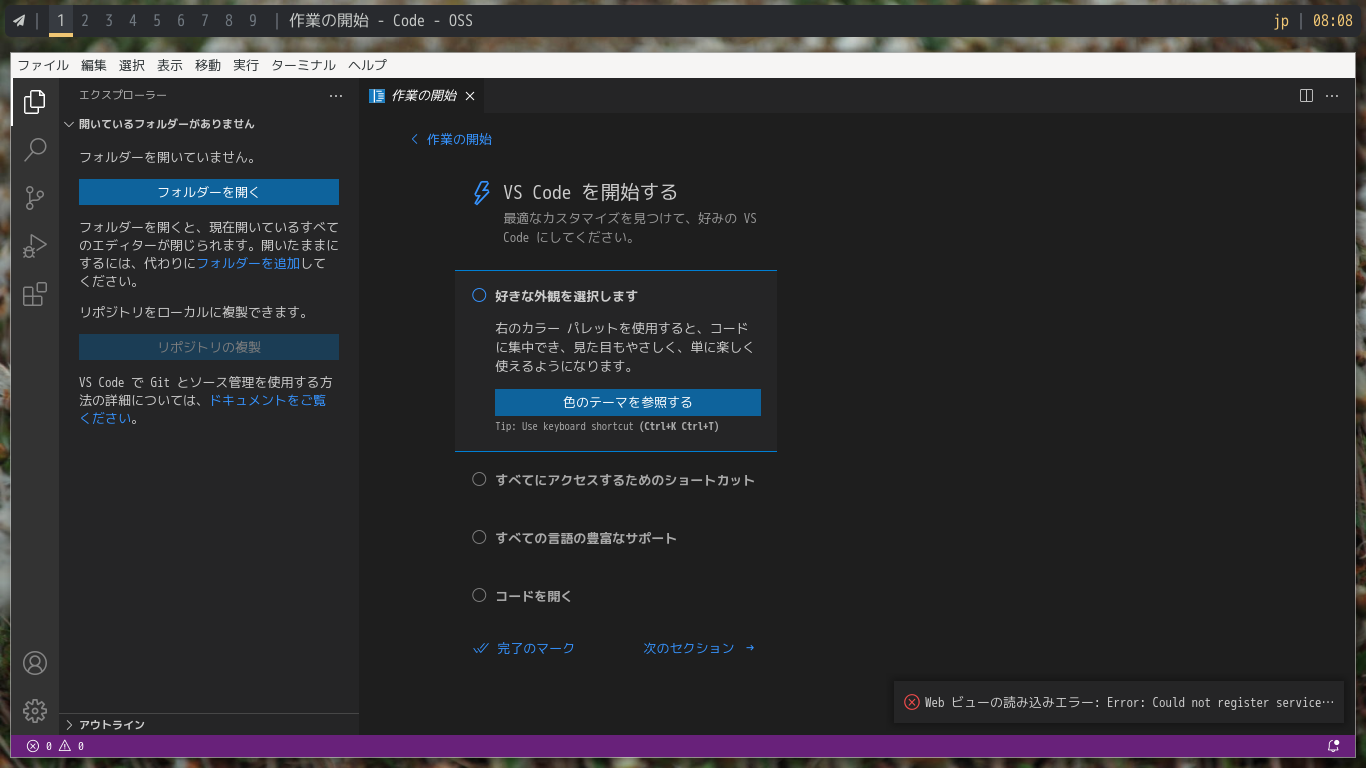Viewport: 1366px width, 768px height.
Task: Expand the アウトライン section
Action: [x=209, y=724]
